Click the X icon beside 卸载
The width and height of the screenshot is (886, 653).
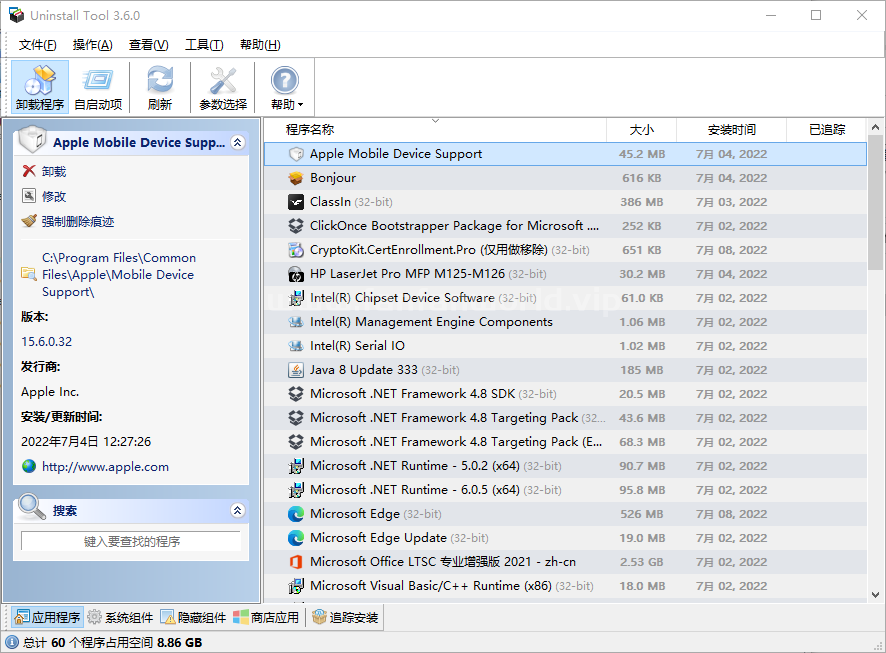point(29,171)
